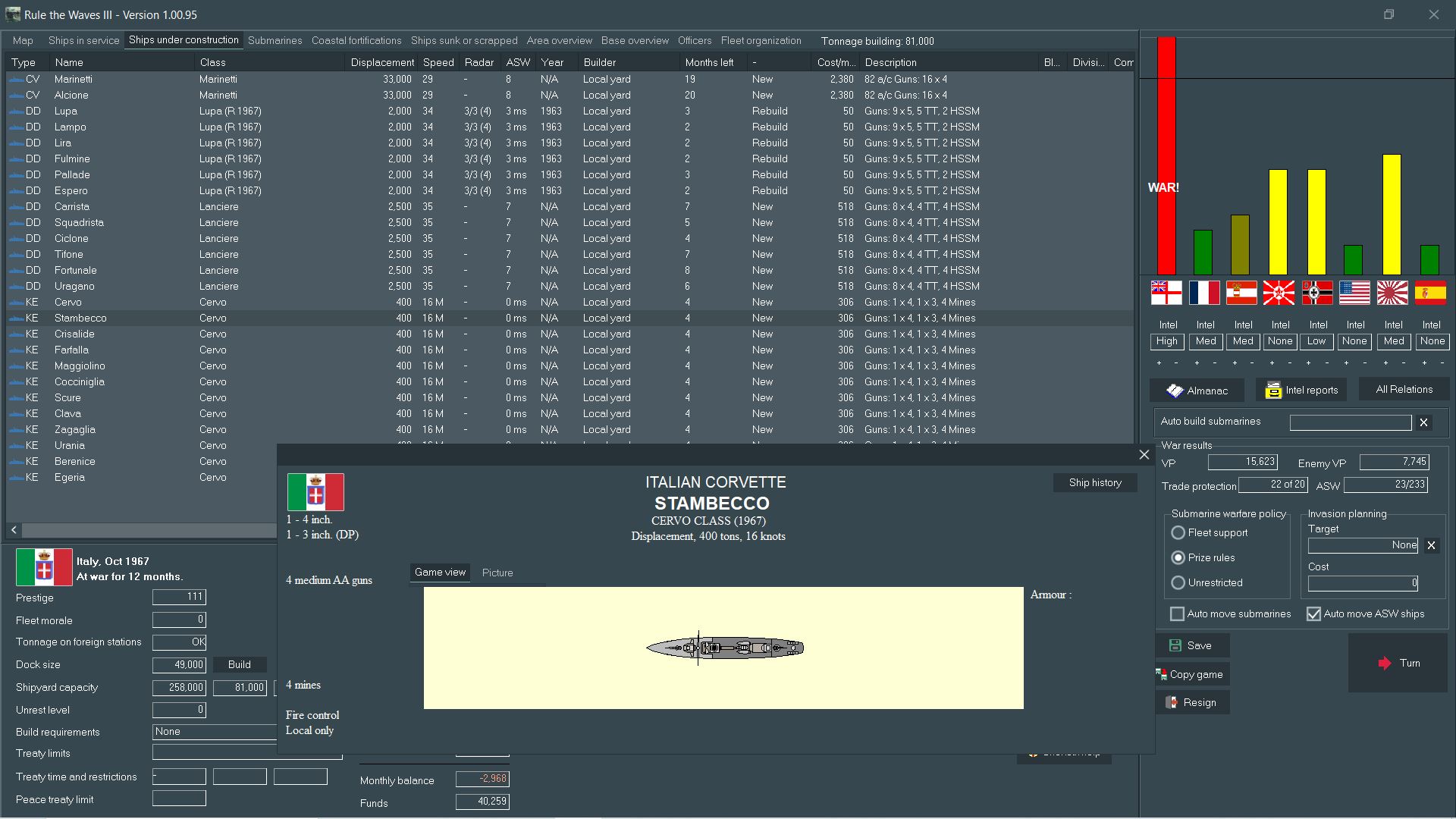Click the Build dock size button
The width and height of the screenshot is (1456, 819).
coord(239,665)
